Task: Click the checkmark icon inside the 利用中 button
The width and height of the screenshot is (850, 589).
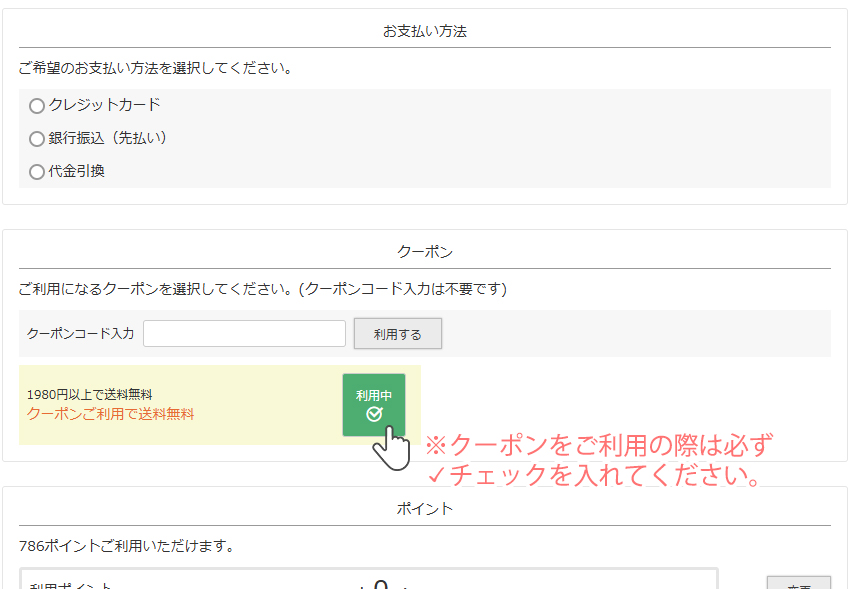Action: 375,412
